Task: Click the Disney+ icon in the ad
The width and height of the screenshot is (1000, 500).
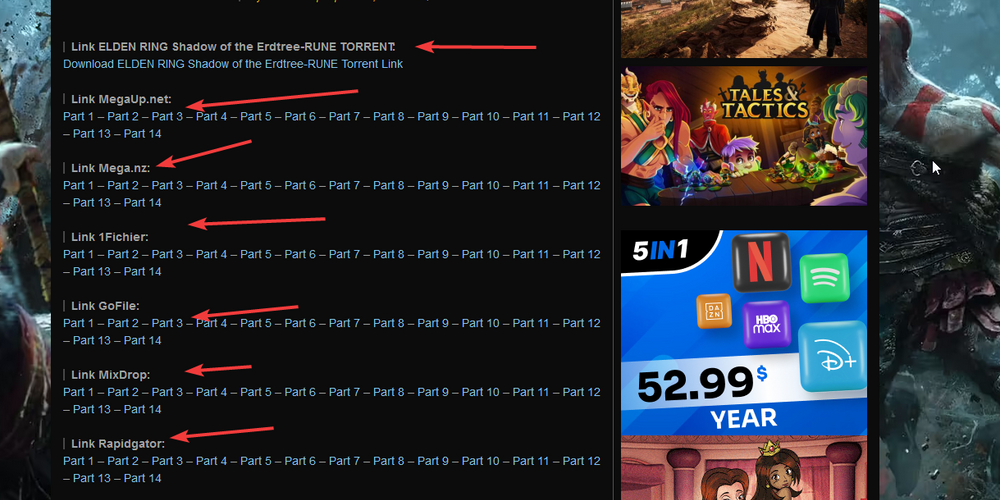Action: click(x=832, y=357)
